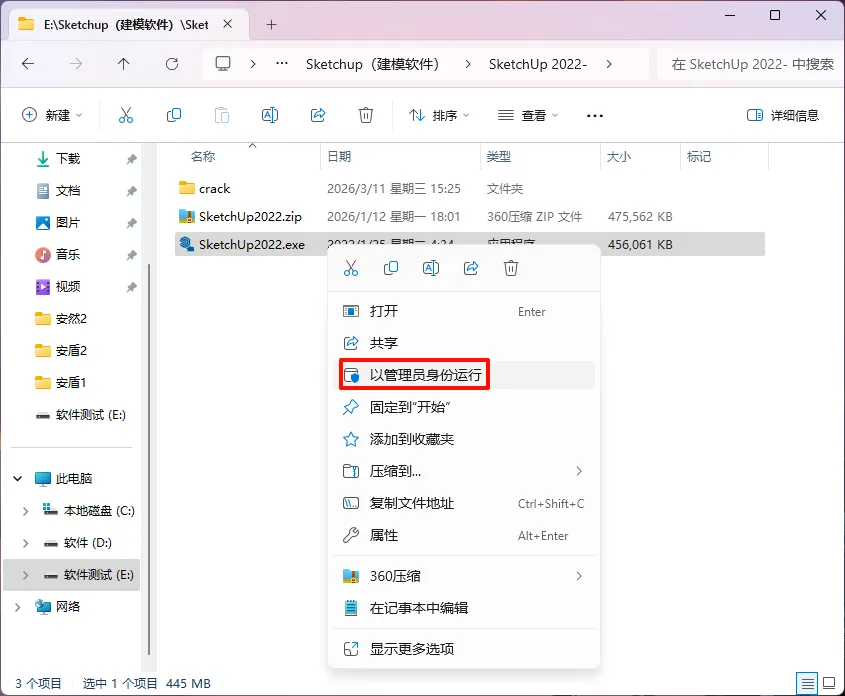Click chevron after Sketchup（建模软件）breadcrumb
Image resolution: width=845 pixels, height=696 pixels.
(x=468, y=64)
